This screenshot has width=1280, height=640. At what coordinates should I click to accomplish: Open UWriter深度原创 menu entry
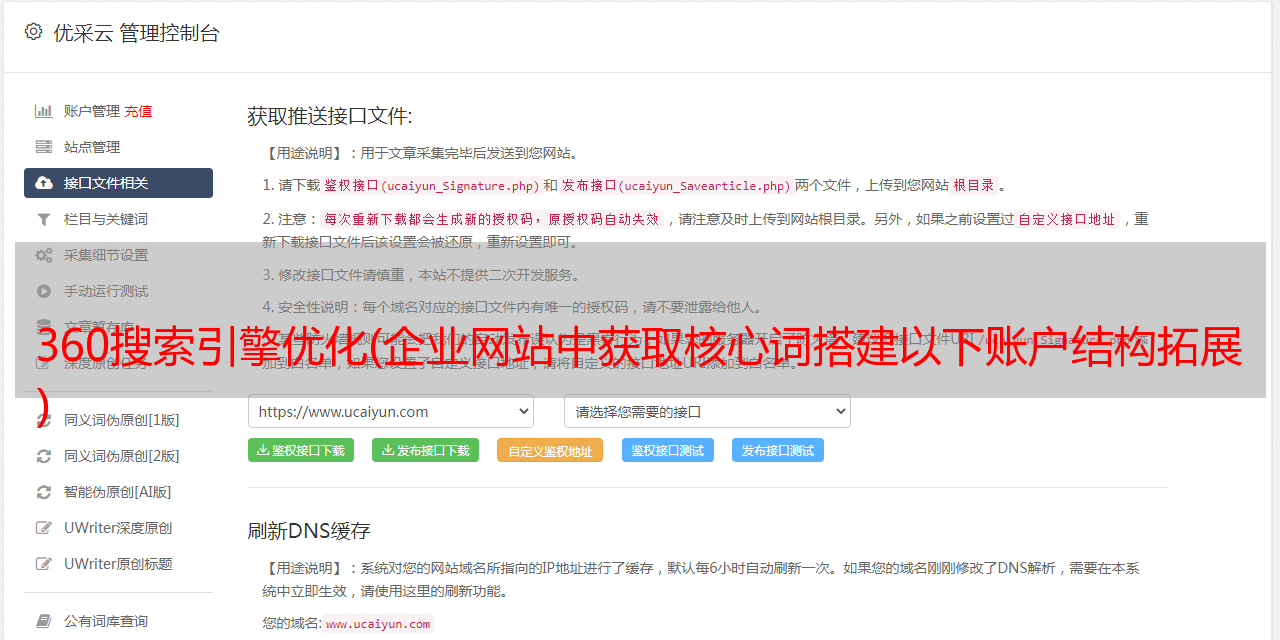(x=118, y=528)
